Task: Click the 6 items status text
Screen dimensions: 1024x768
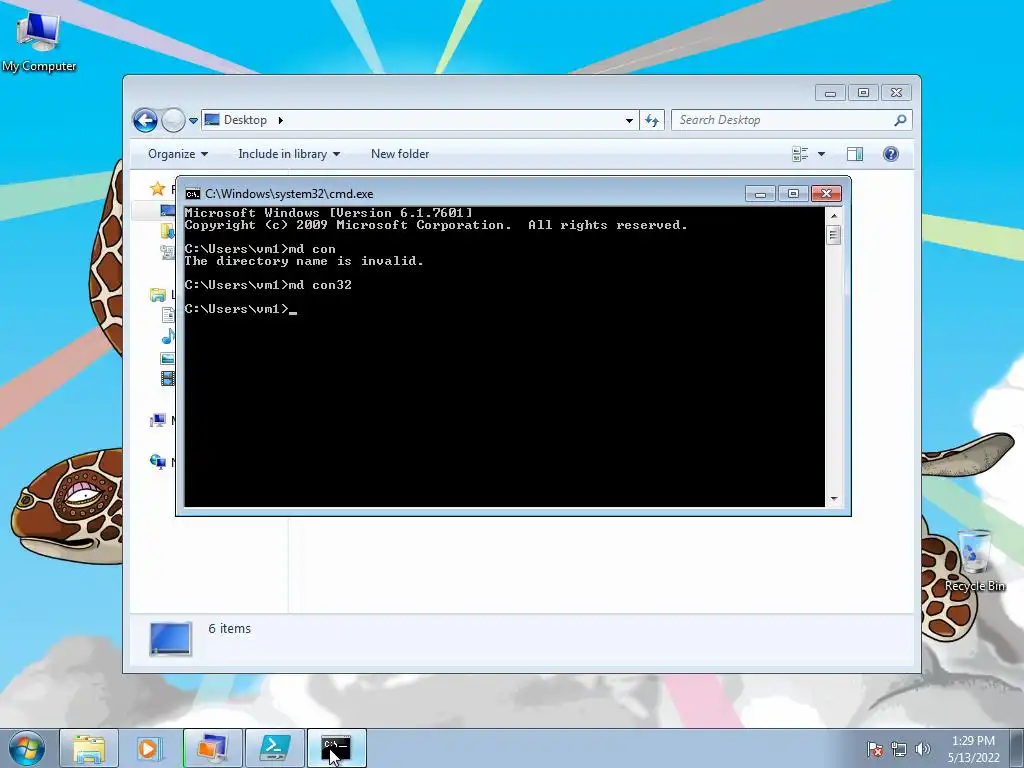Action: click(229, 628)
